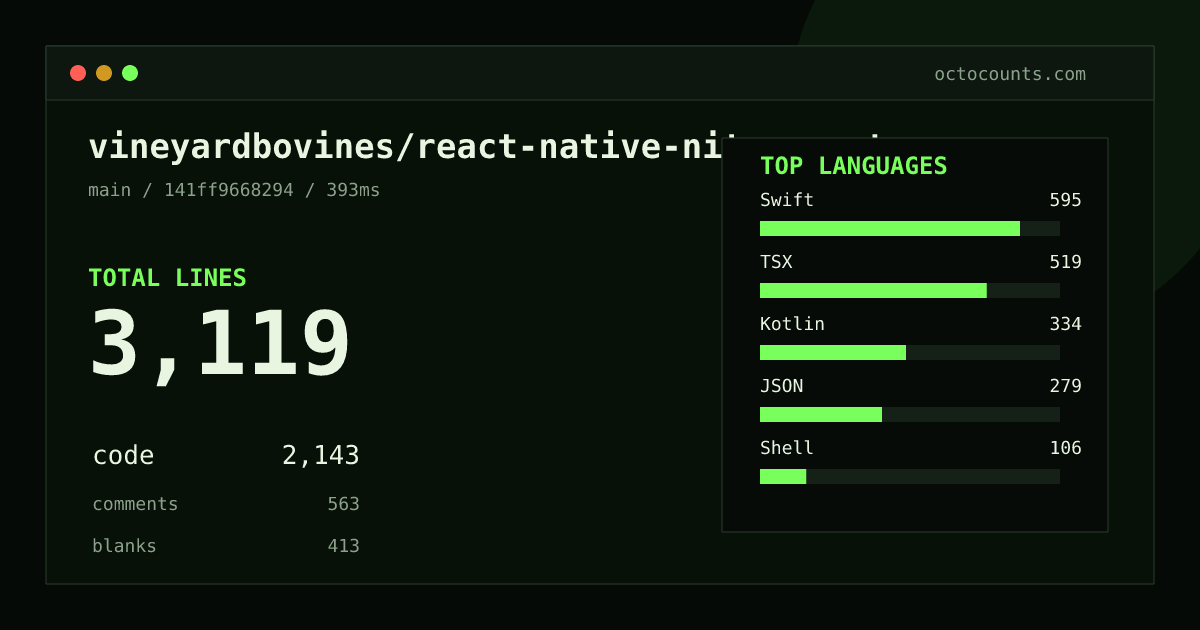Screen dimensions: 1200x630
Task: Click the TOTAL LINES label
Action: (x=167, y=278)
